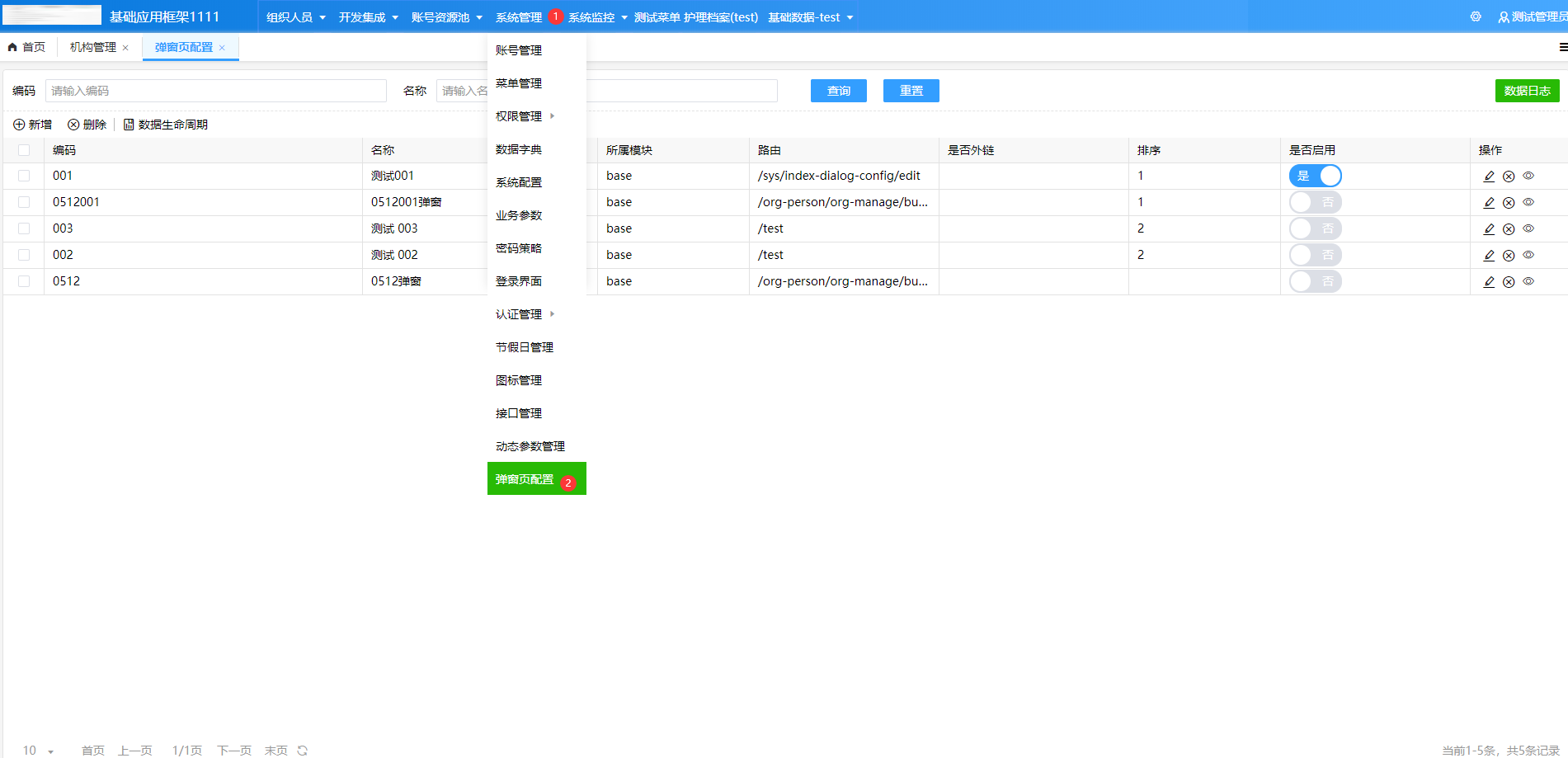Image resolution: width=1568 pixels, height=758 pixels.
Task: Close the 弹窗页配置 tab
Action: pyautogui.click(x=222, y=48)
